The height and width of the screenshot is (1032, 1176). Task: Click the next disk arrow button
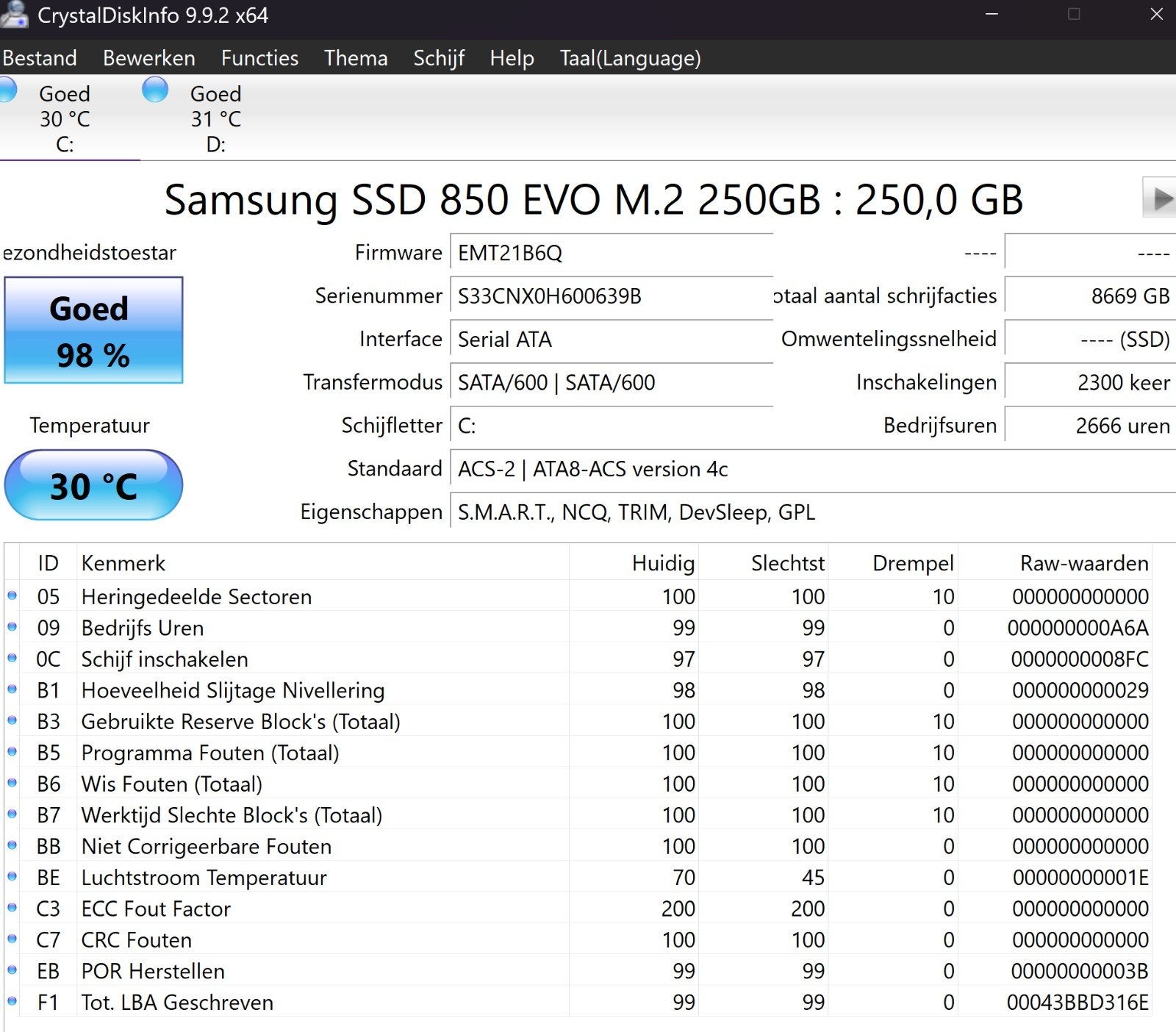point(1160,198)
